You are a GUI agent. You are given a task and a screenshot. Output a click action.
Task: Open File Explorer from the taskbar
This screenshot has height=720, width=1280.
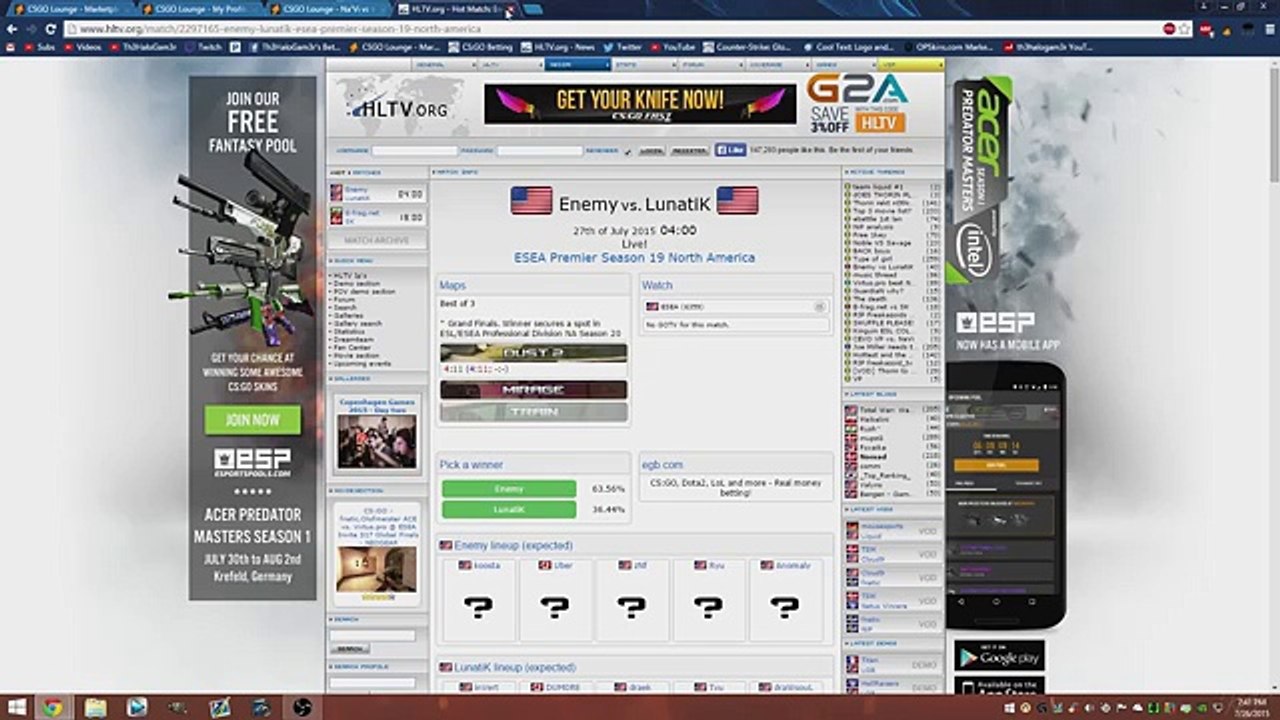tap(95, 707)
